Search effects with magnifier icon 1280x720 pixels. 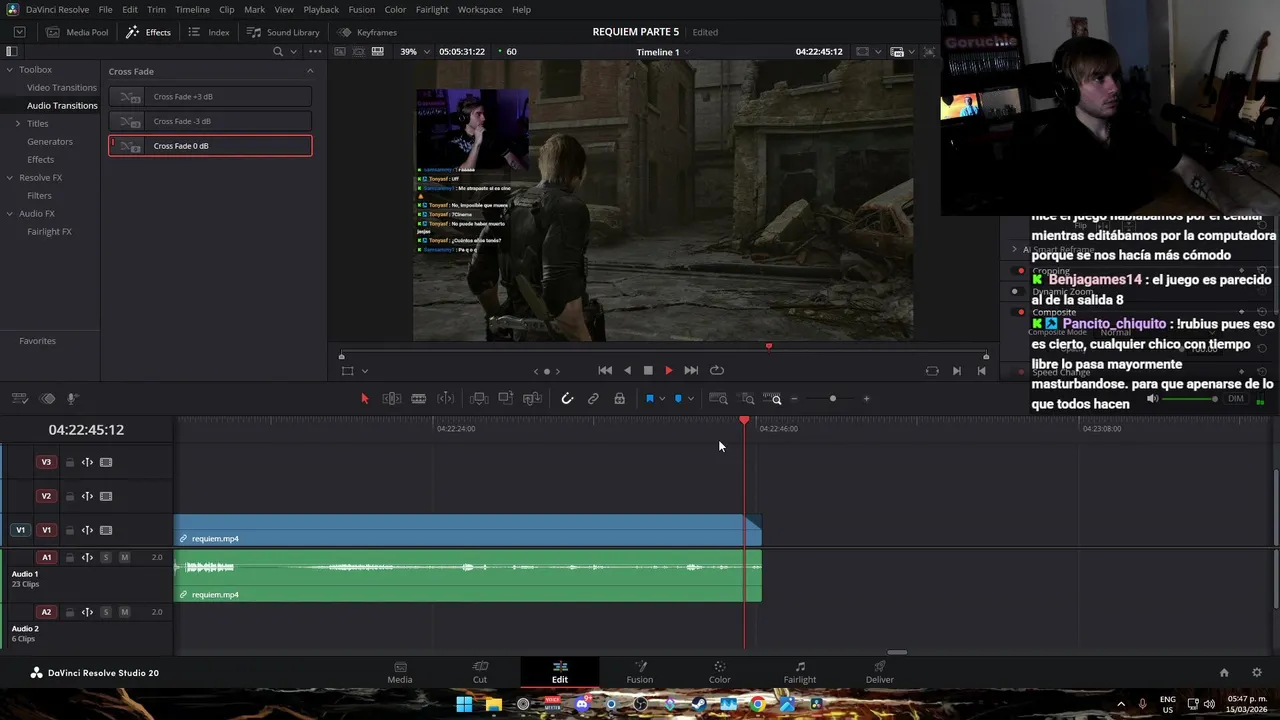point(278,52)
